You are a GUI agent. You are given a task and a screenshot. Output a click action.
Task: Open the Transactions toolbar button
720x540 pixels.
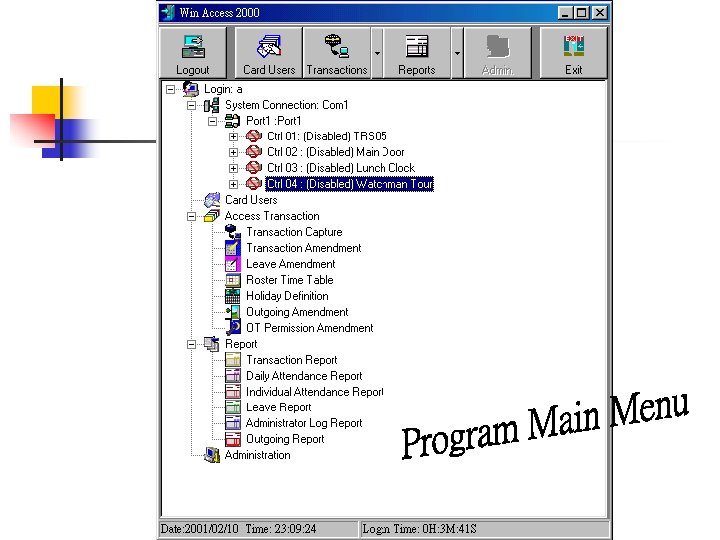click(x=337, y=53)
